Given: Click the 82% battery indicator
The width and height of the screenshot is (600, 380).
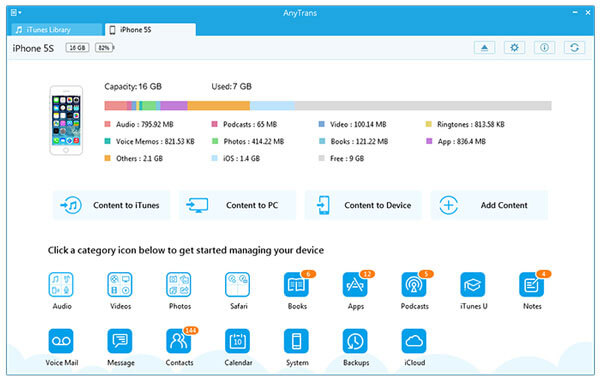Looking at the screenshot, I should 104,48.
